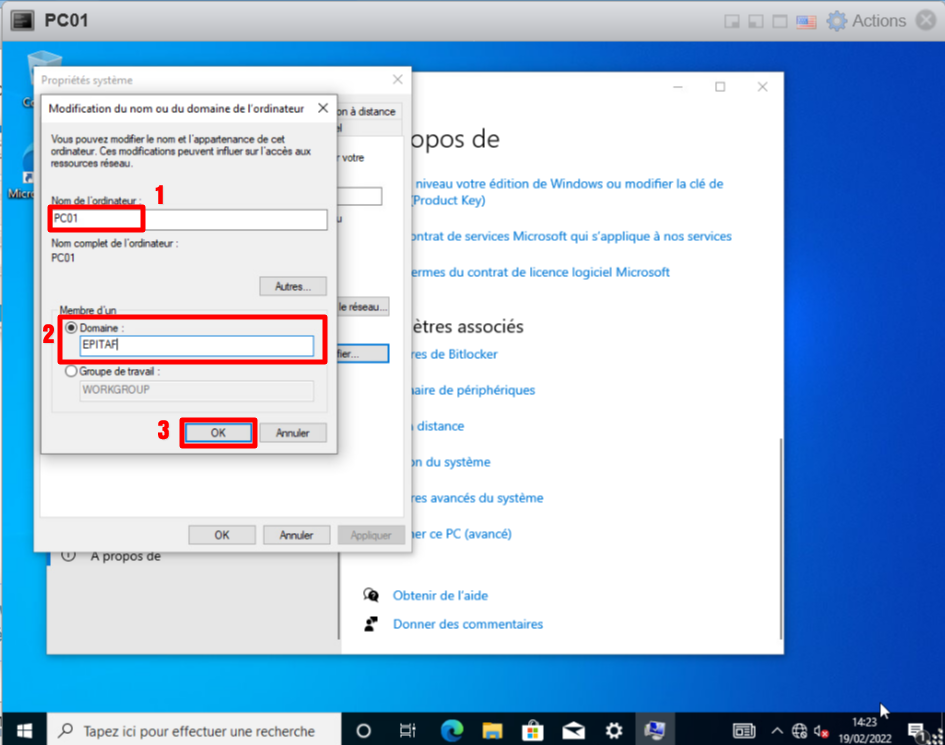Image resolution: width=945 pixels, height=745 pixels.
Task: Open Task View in the taskbar
Action: 407,730
